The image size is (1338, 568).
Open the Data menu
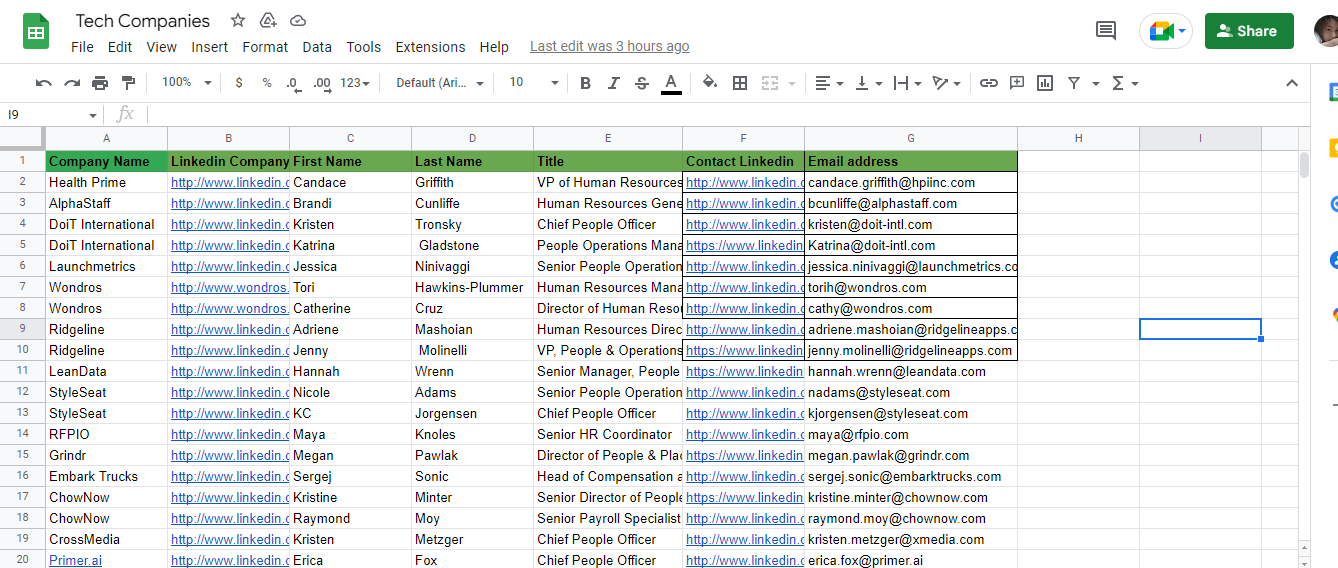(x=317, y=47)
